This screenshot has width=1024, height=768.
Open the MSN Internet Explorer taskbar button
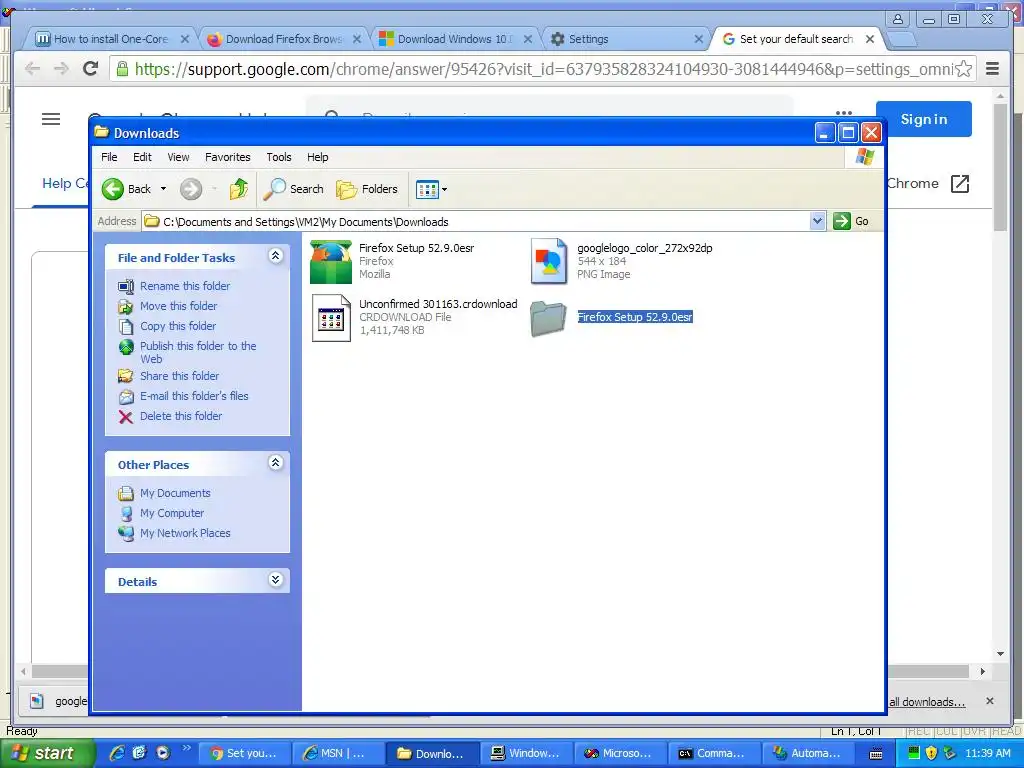pyautogui.click(x=337, y=754)
